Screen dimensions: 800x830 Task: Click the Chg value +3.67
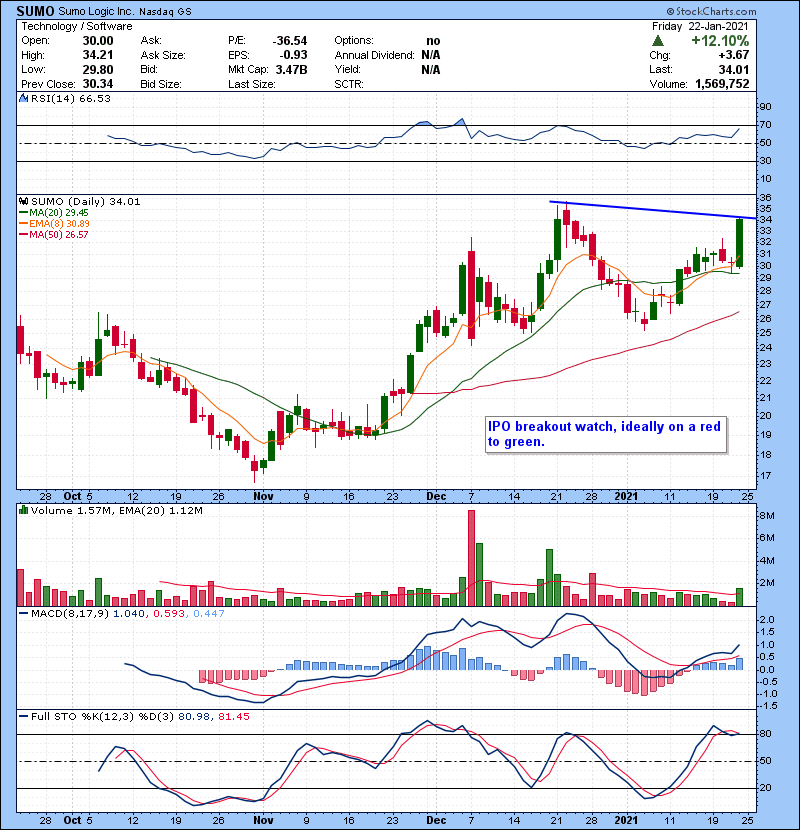click(x=733, y=55)
